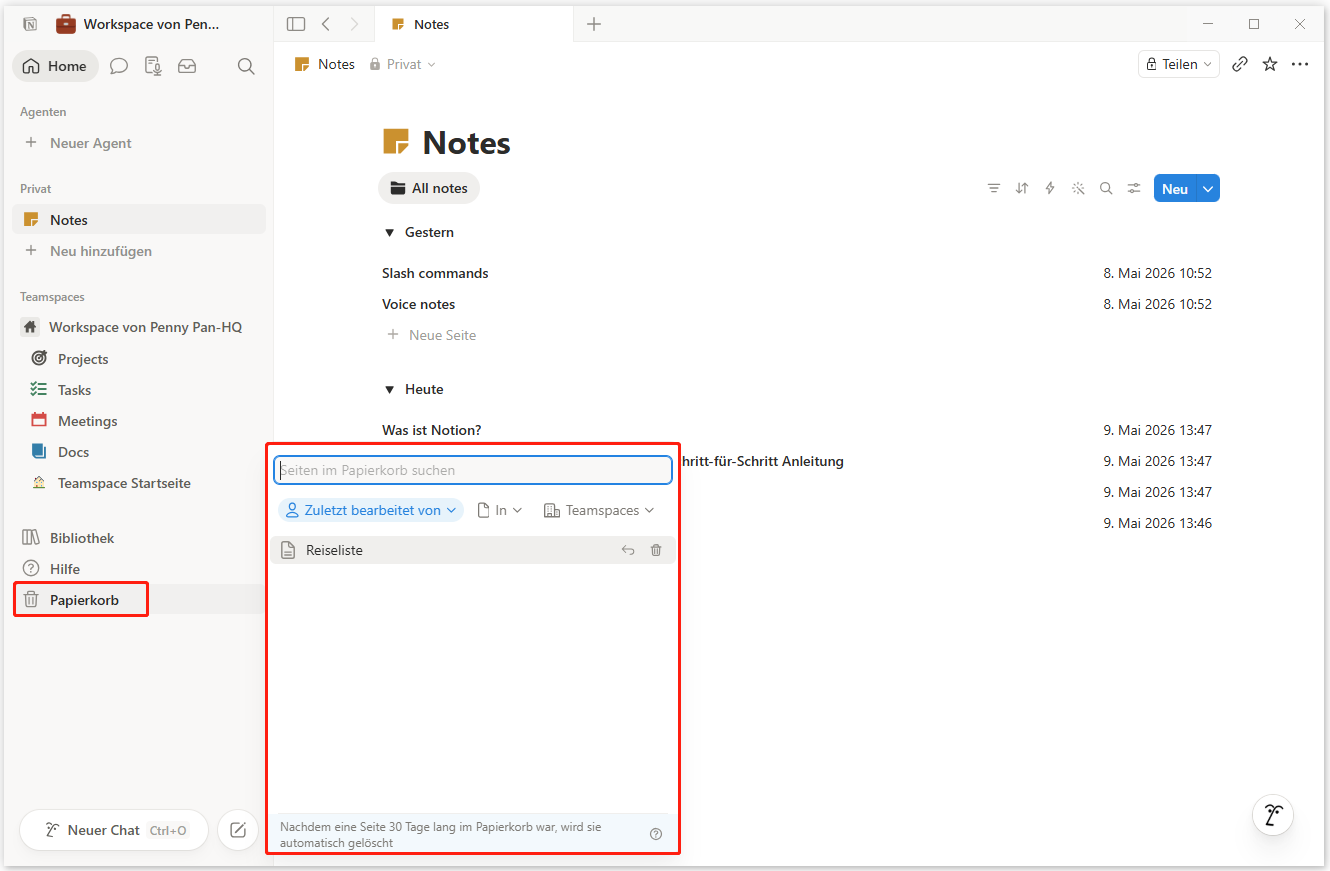1330x871 pixels.
Task: Click the sort arrows icon
Action: click(1022, 188)
